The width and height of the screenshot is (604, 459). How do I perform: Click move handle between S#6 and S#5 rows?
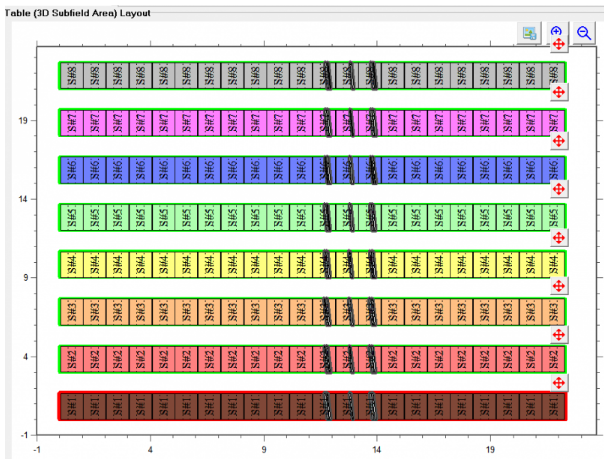click(x=559, y=189)
